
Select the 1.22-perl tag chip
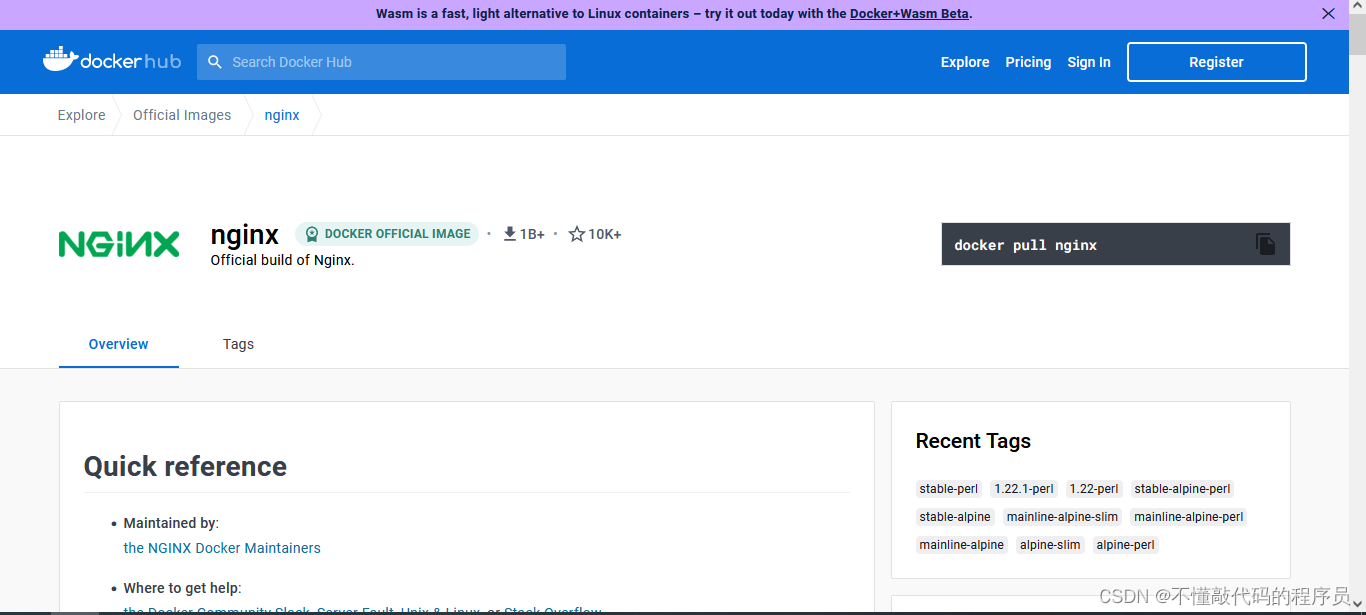pos(1093,488)
